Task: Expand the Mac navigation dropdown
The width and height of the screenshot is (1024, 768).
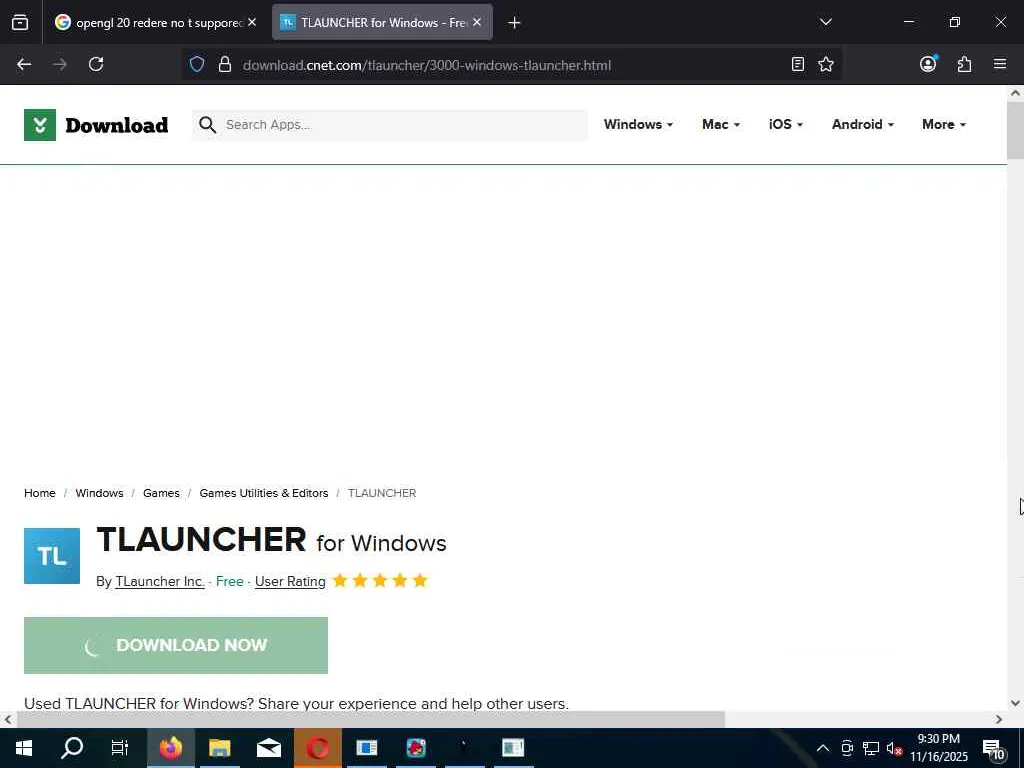Action: coord(721,124)
